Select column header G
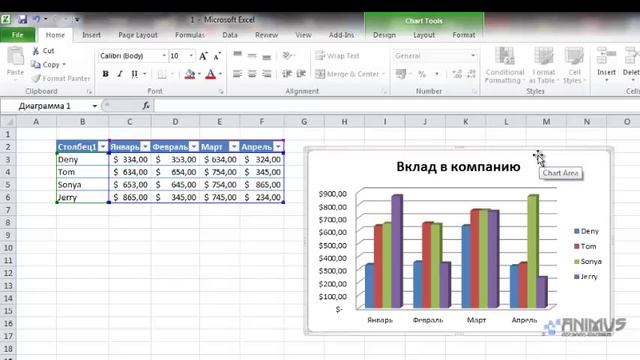The image size is (640, 360). coord(304,122)
